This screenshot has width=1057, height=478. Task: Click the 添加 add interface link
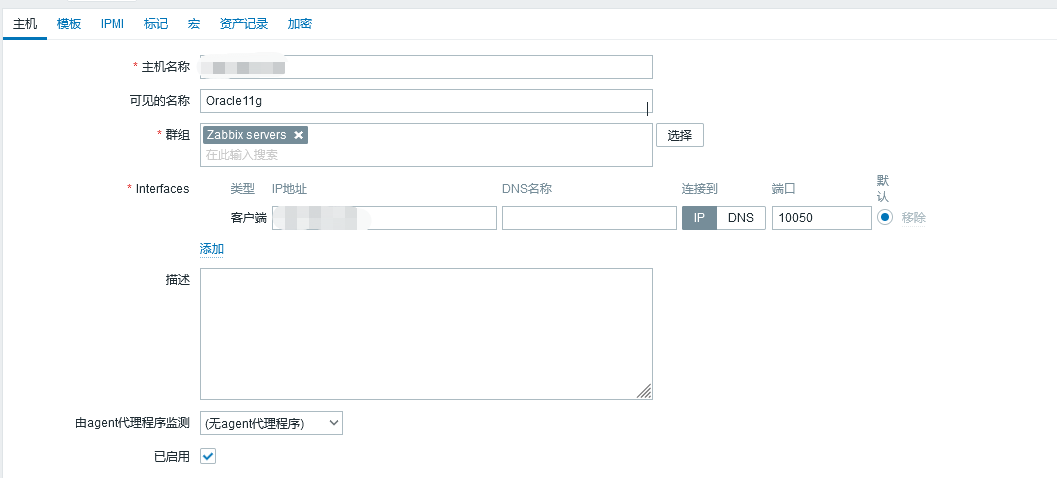(212, 249)
